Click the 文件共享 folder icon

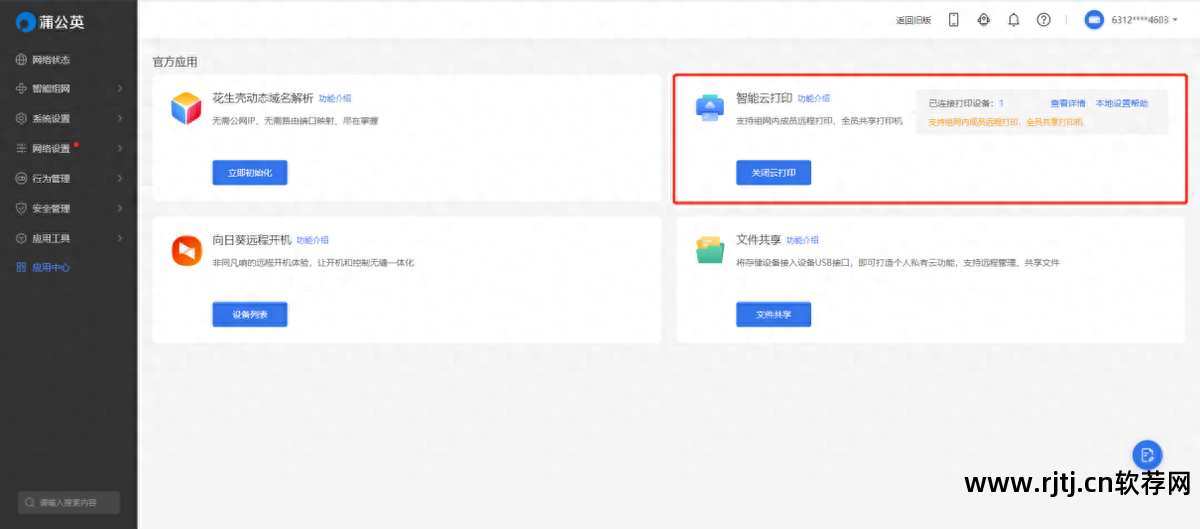709,250
